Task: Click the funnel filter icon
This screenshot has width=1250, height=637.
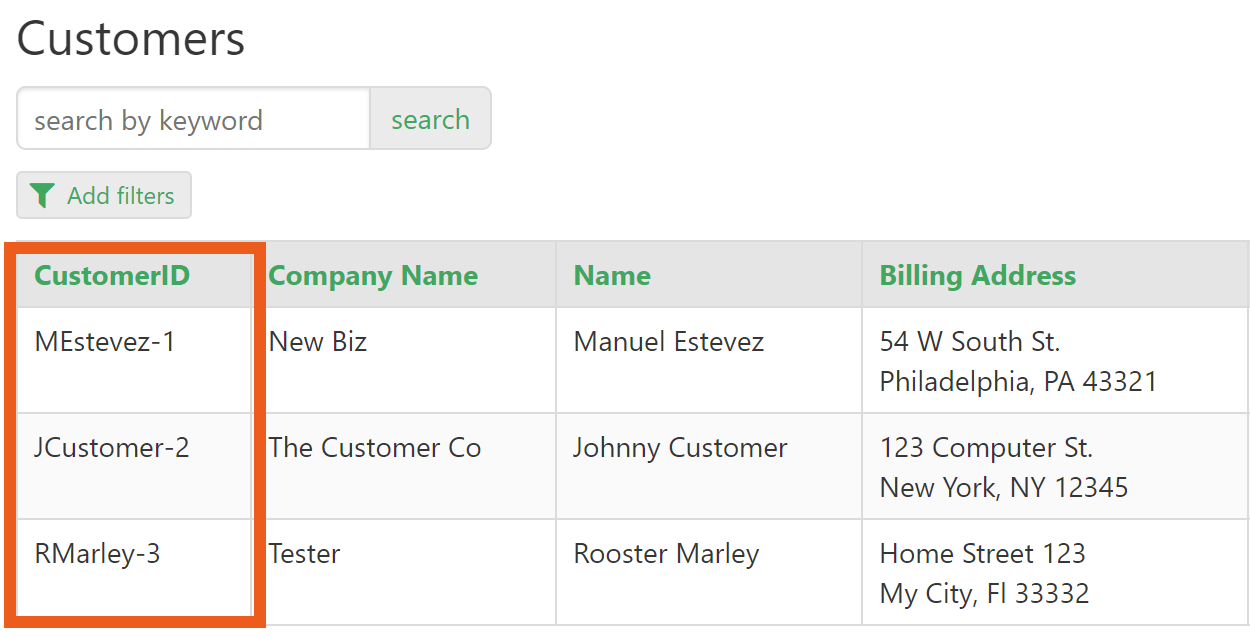Action: click(42, 196)
